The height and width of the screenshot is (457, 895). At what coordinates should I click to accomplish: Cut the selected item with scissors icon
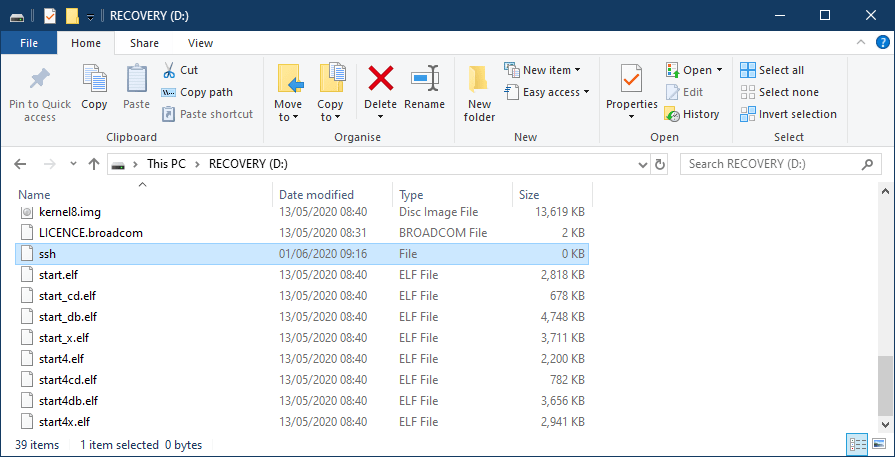[x=169, y=70]
